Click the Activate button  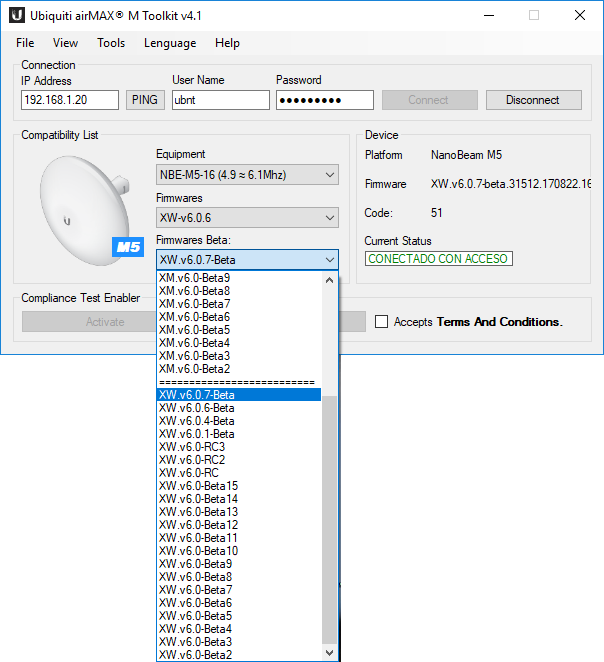(89, 322)
